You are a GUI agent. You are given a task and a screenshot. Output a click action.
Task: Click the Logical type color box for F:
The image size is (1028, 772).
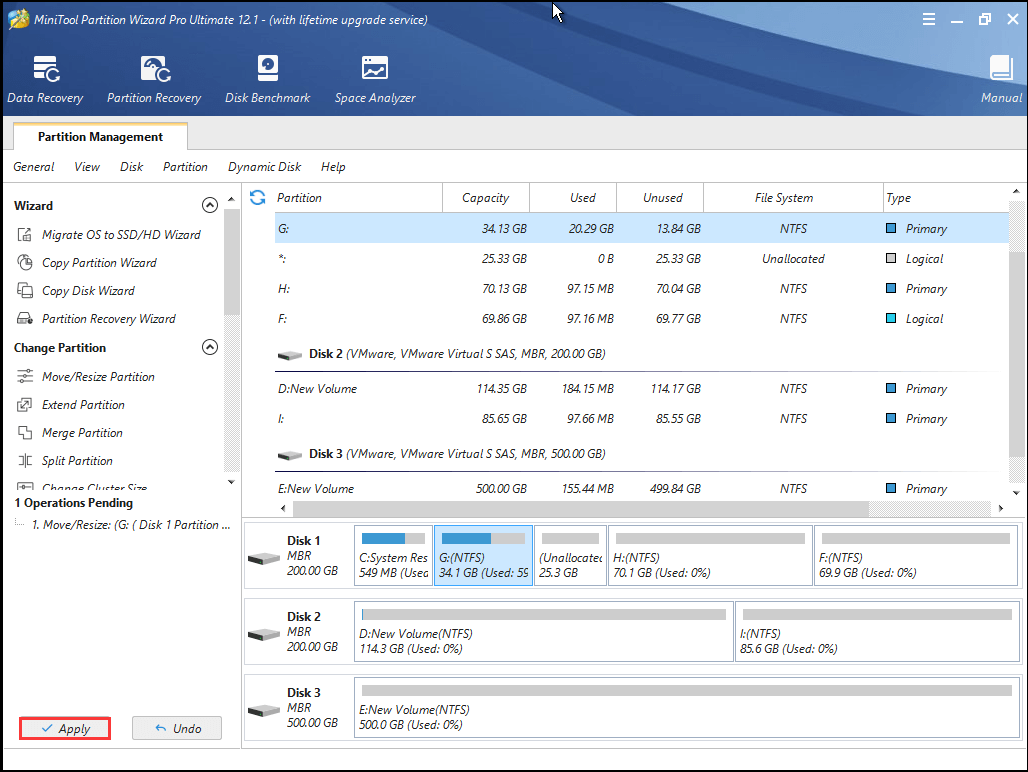(x=891, y=318)
